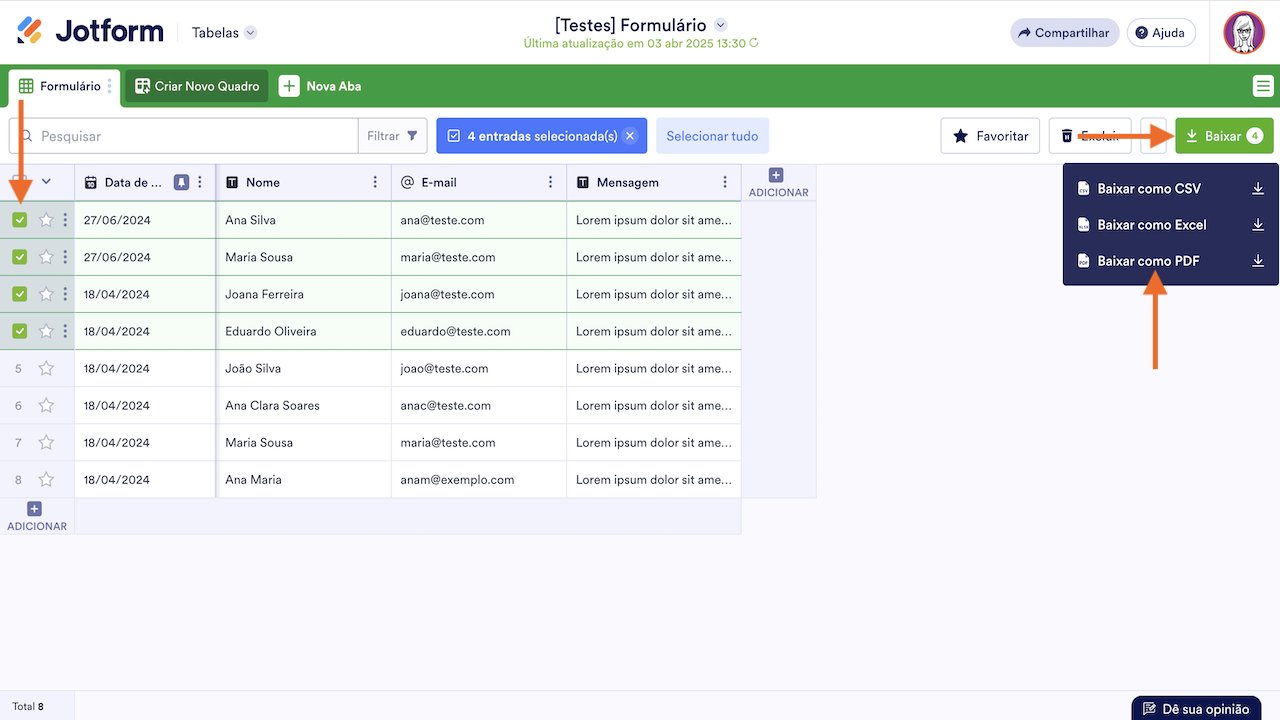Click the Nome column header
This screenshot has width=1280, height=720.
tap(304, 182)
